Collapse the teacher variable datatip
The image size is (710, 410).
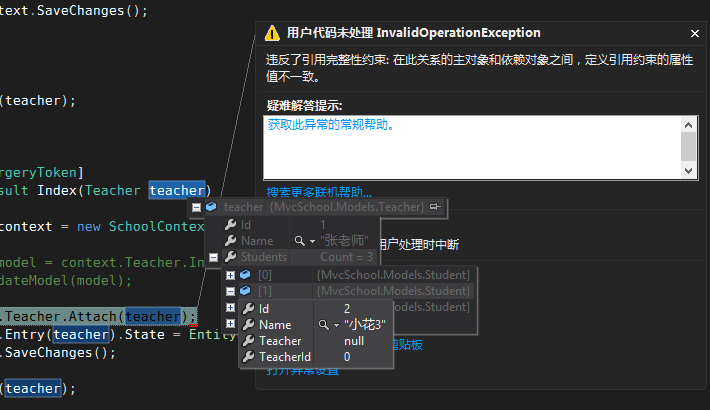[196, 207]
